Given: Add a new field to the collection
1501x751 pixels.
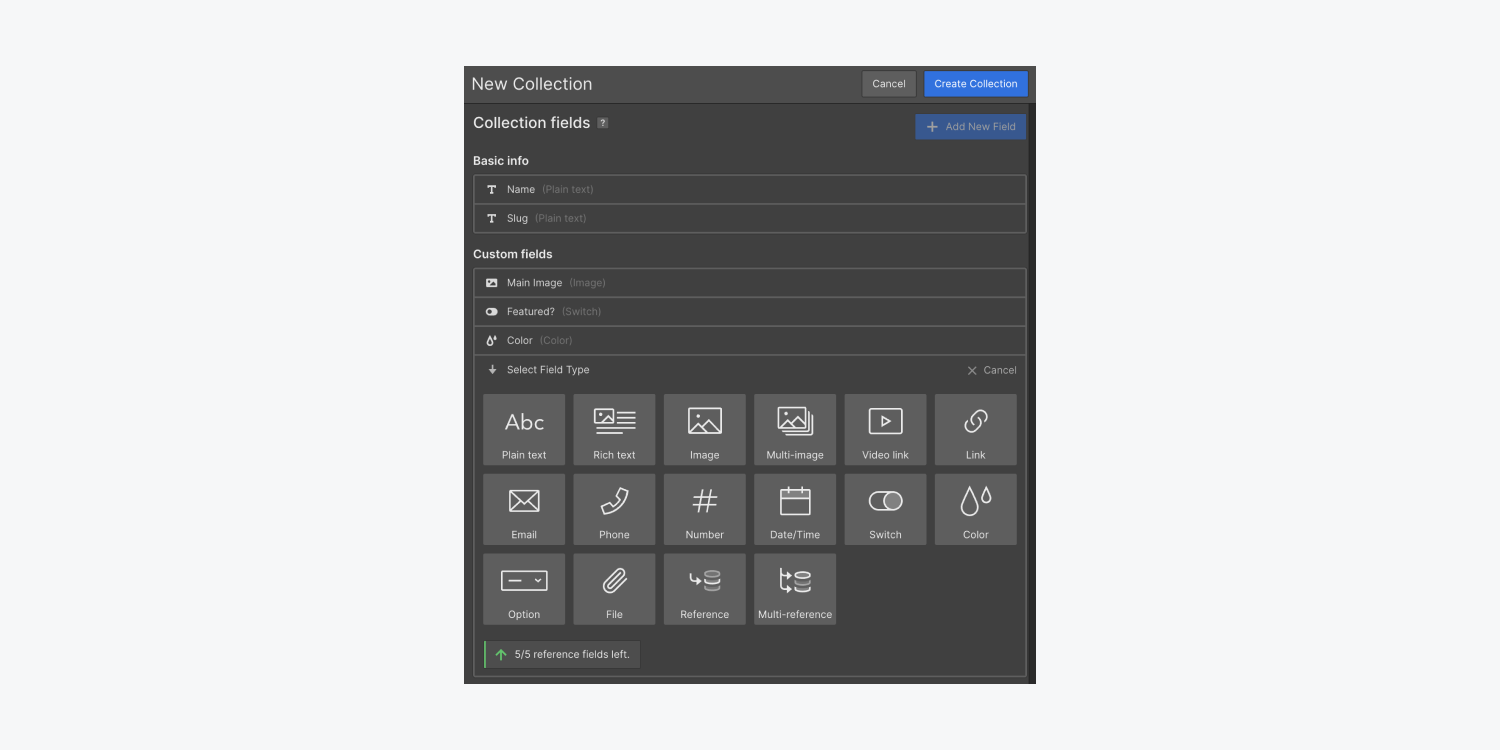Looking at the screenshot, I should tap(969, 126).
